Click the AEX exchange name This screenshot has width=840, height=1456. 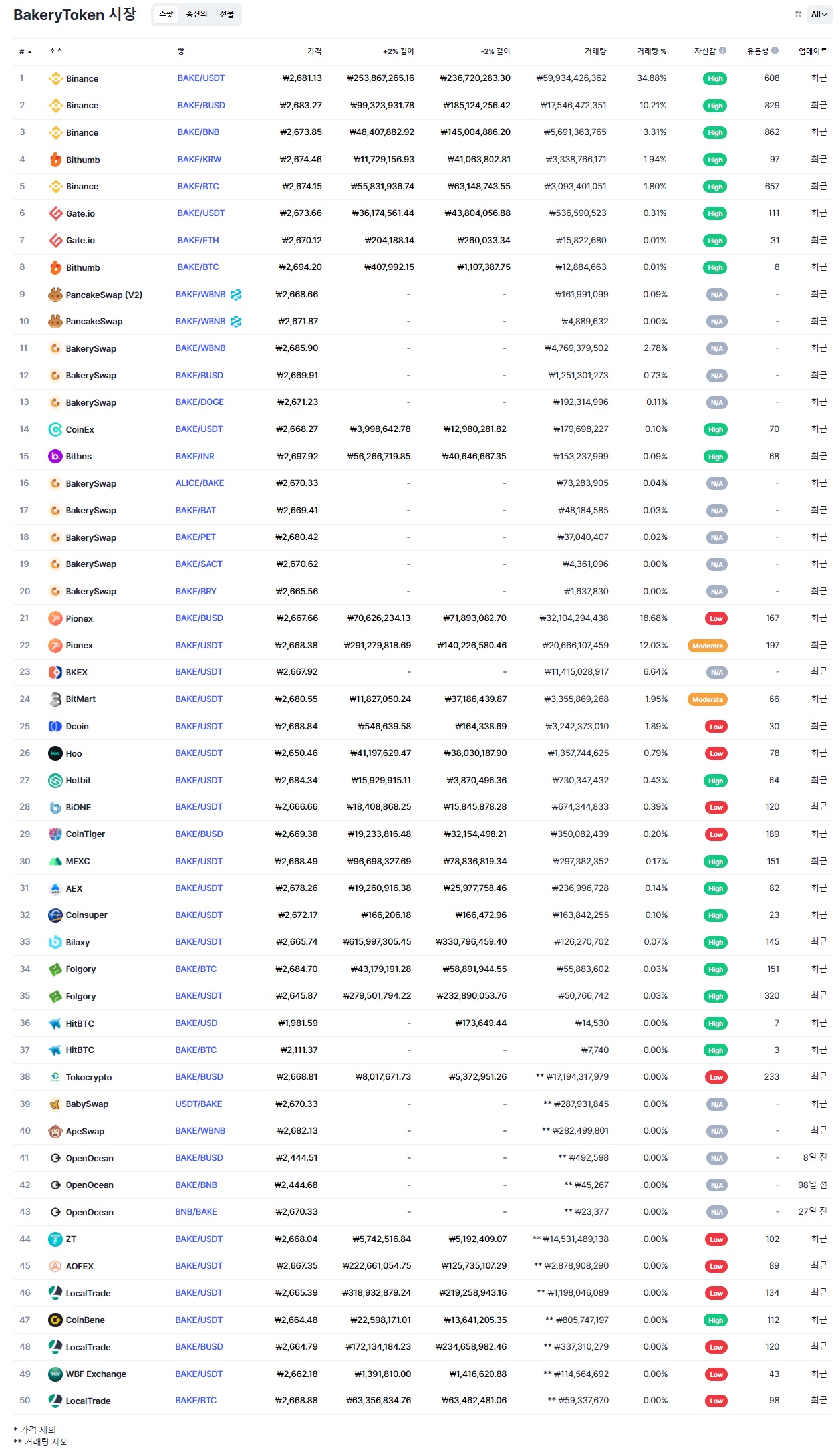coord(74,888)
